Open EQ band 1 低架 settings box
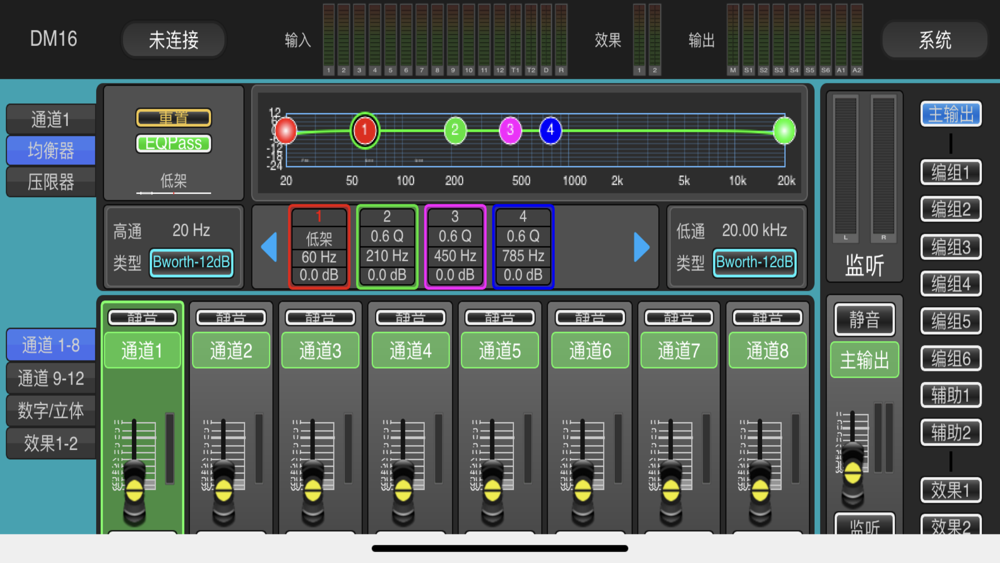The height and width of the screenshot is (563, 1000). click(x=319, y=247)
